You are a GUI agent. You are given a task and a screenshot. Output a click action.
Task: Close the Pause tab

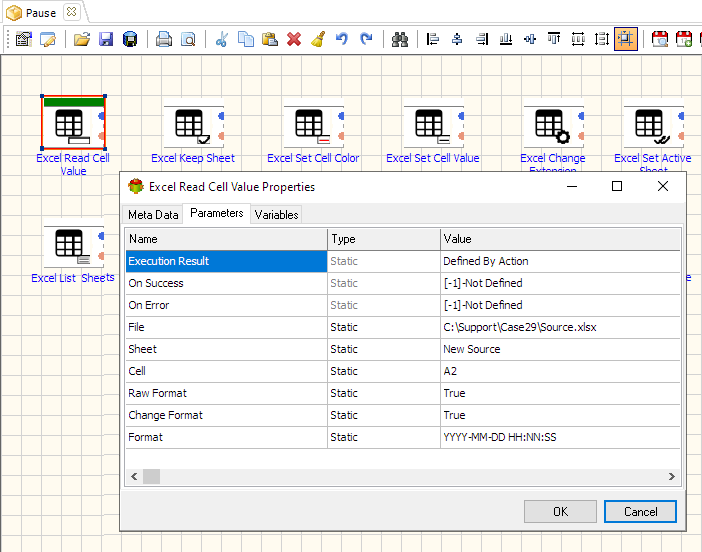tap(71, 12)
